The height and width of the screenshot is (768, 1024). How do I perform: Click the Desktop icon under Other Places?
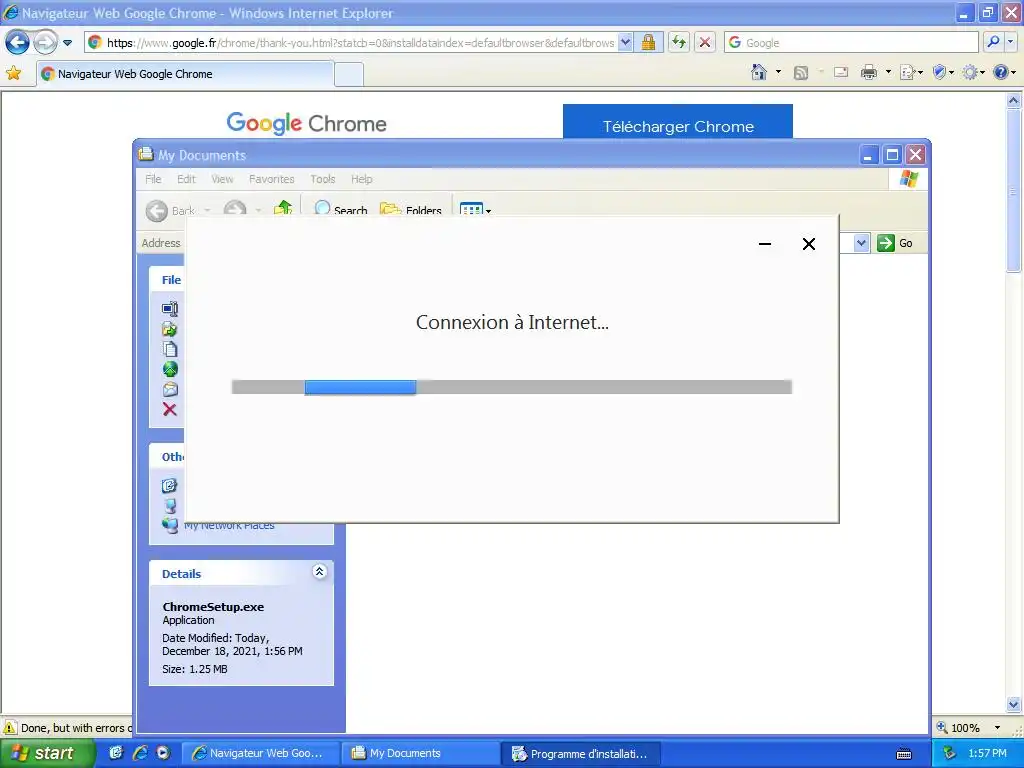pyautogui.click(x=169, y=485)
